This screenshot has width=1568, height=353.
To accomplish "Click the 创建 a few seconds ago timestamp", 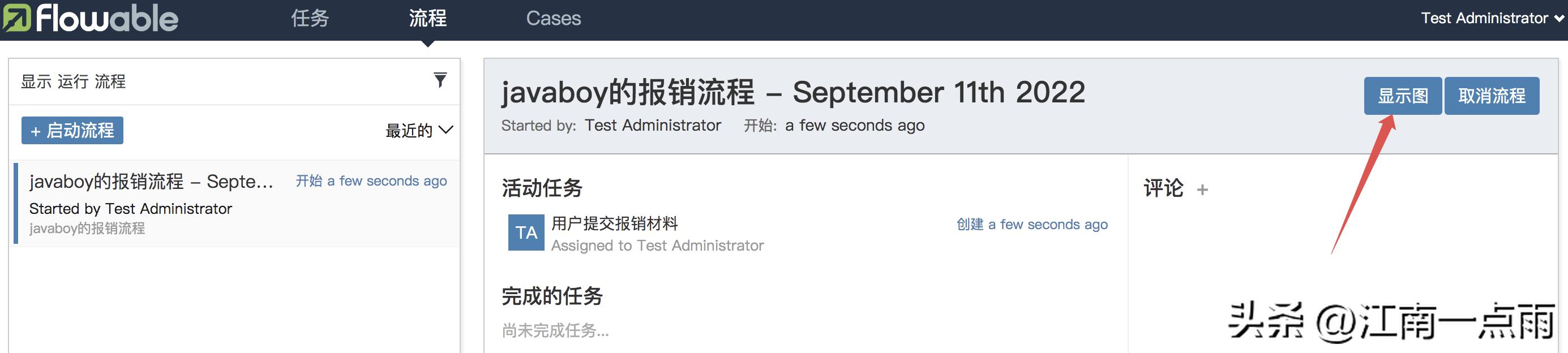I will pos(1032,225).
